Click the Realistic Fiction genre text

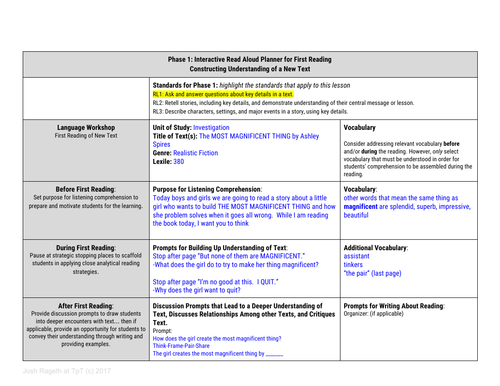click(196, 153)
